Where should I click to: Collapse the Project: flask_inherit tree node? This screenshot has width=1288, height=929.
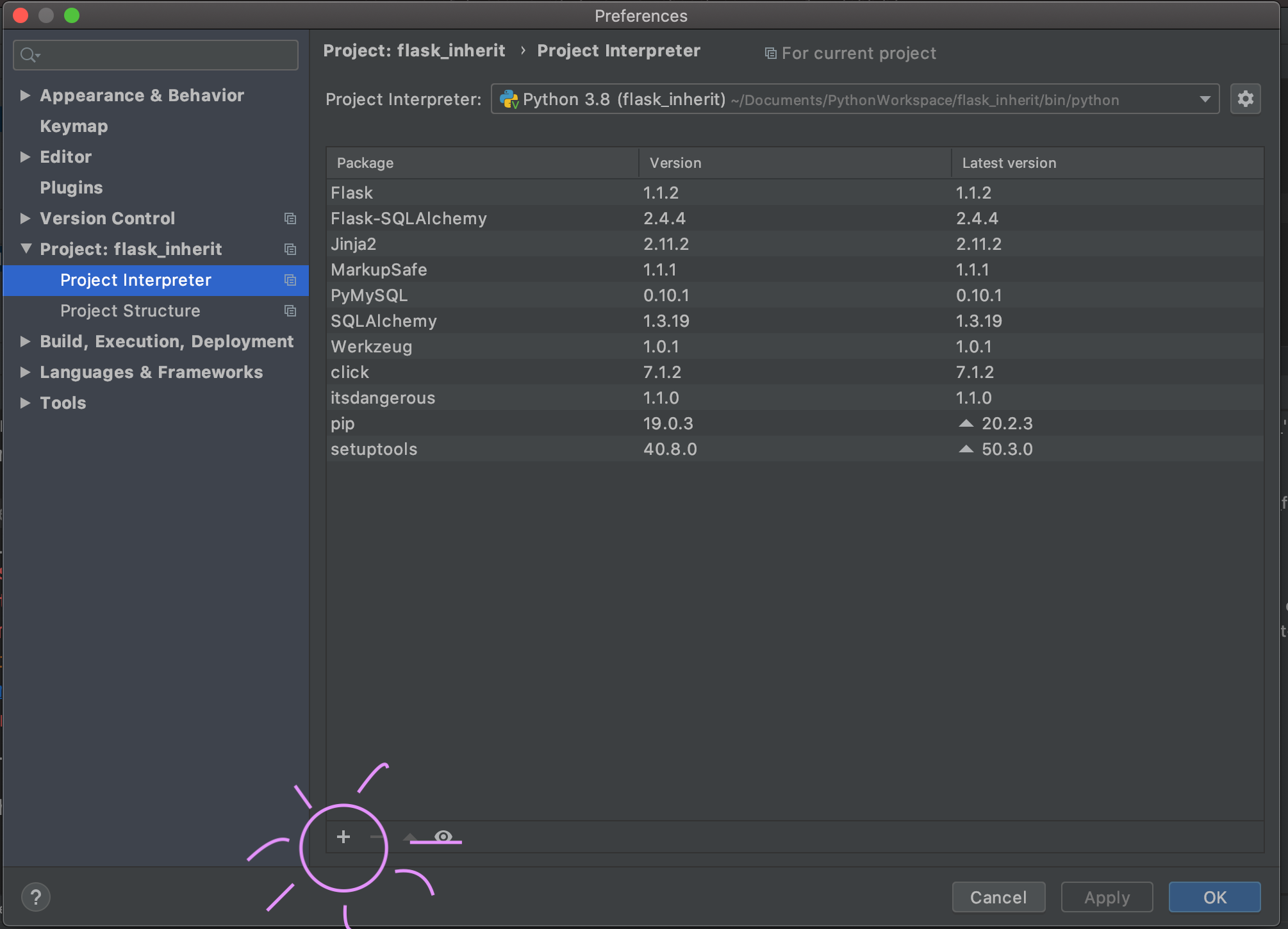pyautogui.click(x=26, y=249)
